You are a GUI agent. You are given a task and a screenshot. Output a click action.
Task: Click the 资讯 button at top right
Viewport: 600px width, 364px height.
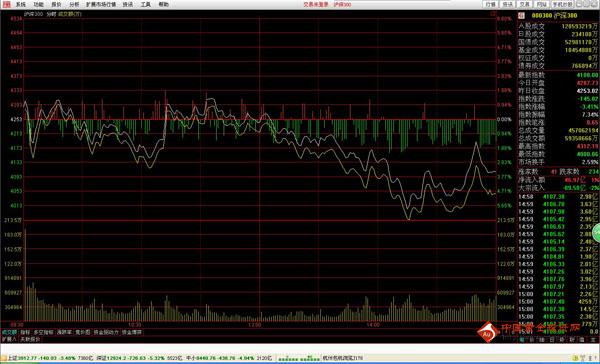[x=507, y=4]
